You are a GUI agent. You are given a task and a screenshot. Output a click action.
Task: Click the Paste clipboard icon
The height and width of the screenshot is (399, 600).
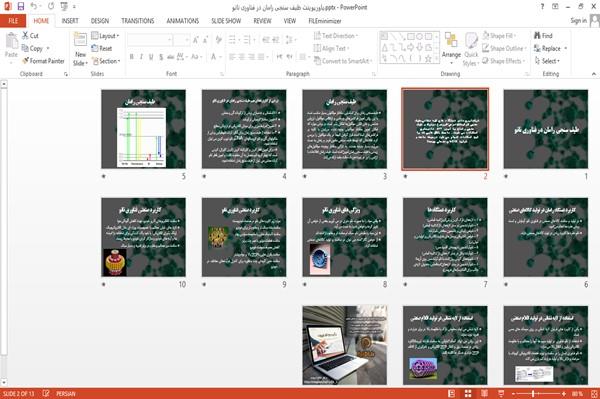pyautogui.click(x=11, y=41)
